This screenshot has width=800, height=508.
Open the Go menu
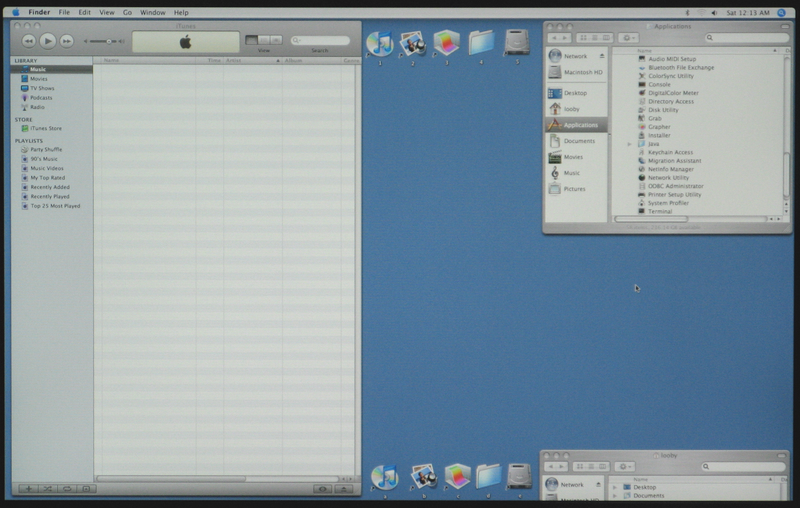tap(128, 12)
